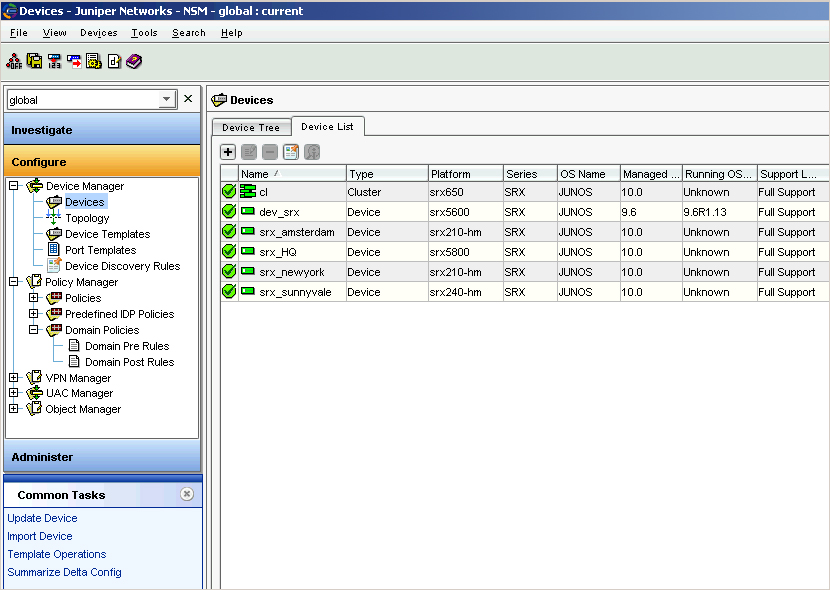Click the add device plus icon

pos(228,152)
